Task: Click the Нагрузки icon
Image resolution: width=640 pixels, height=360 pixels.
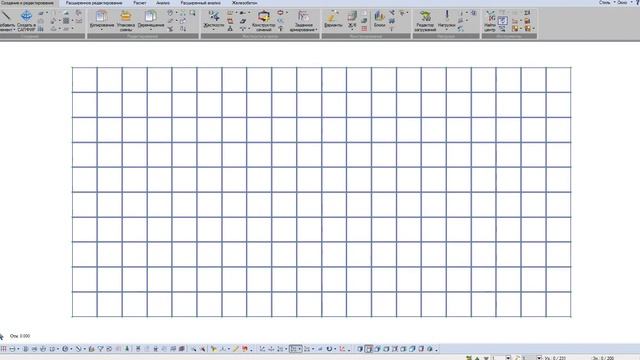Action: 447,16
